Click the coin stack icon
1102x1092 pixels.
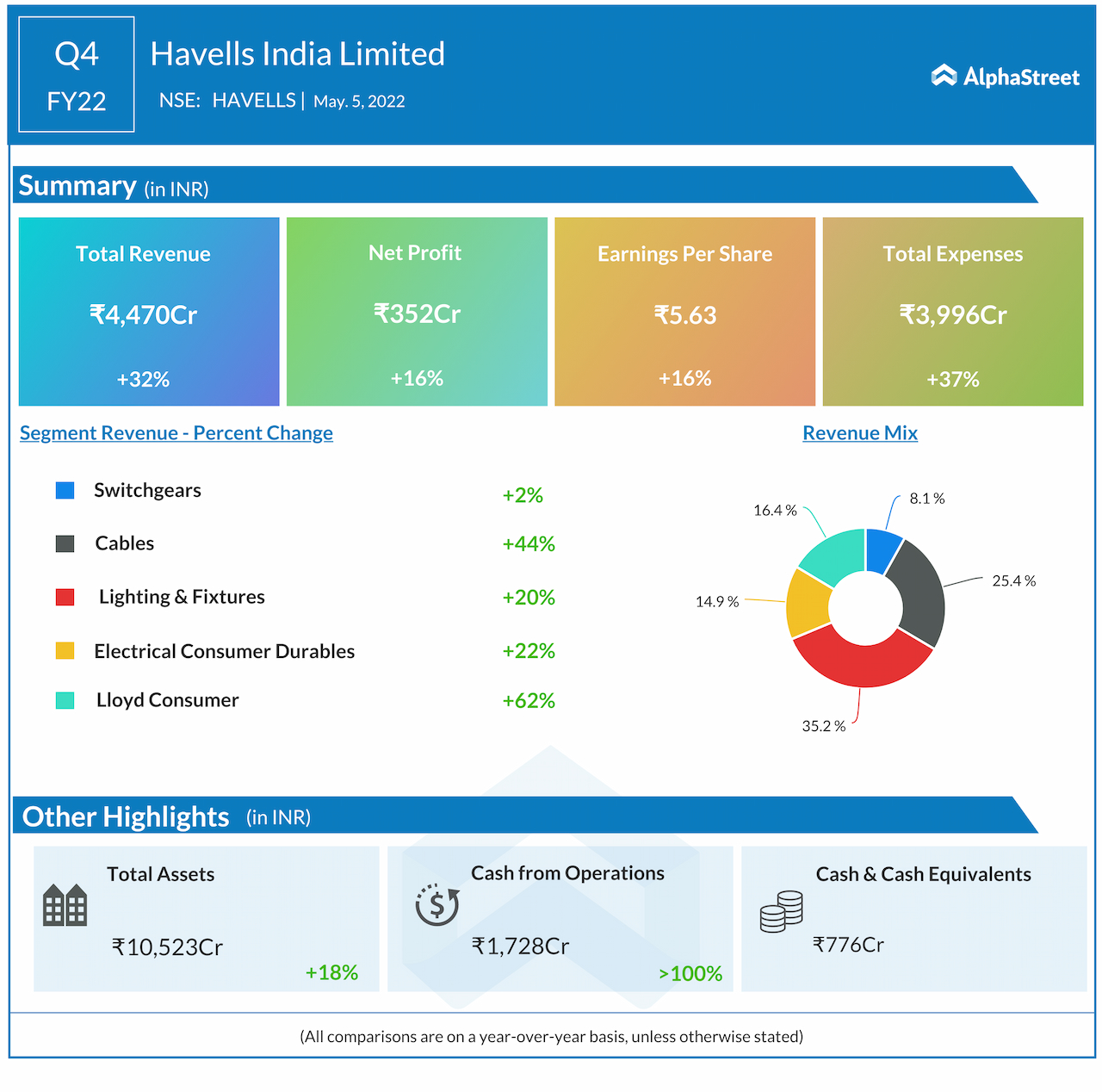tap(781, 912)
